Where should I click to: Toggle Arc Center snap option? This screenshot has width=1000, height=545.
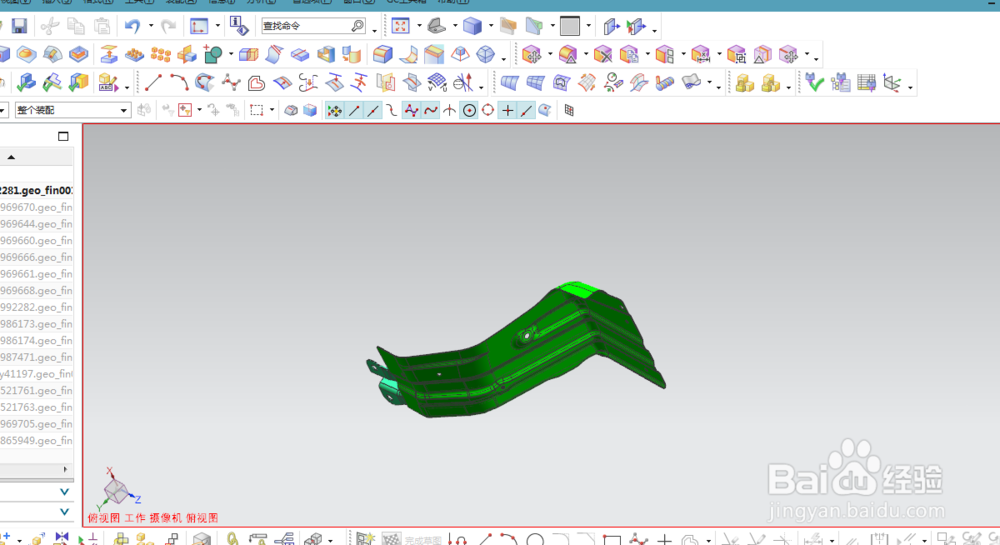click(x=469, y=110)
